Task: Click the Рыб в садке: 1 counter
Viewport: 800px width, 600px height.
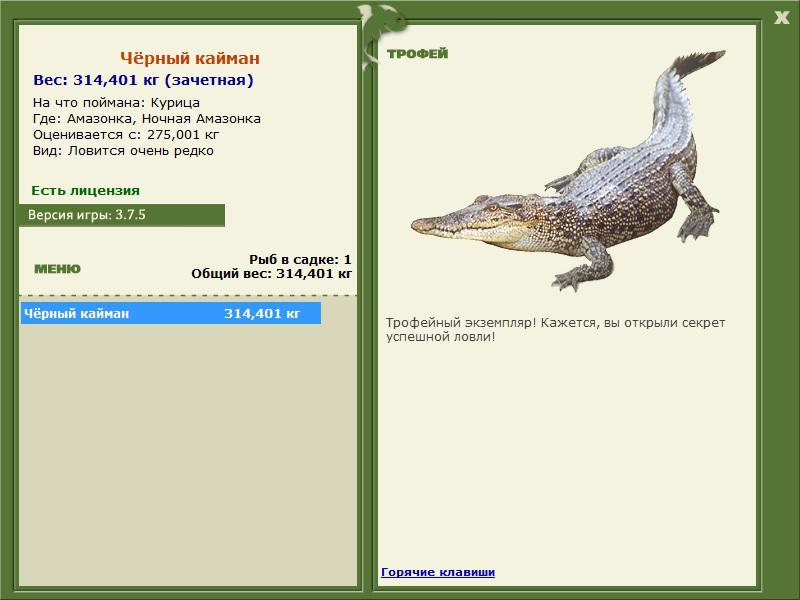Action: [x=300, y=260]
